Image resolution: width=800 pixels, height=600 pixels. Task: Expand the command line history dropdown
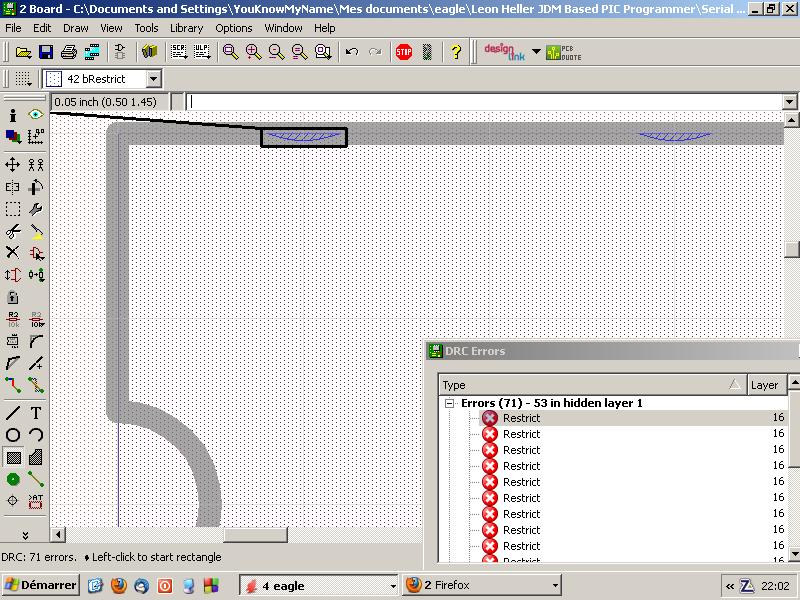pos(789,102)
